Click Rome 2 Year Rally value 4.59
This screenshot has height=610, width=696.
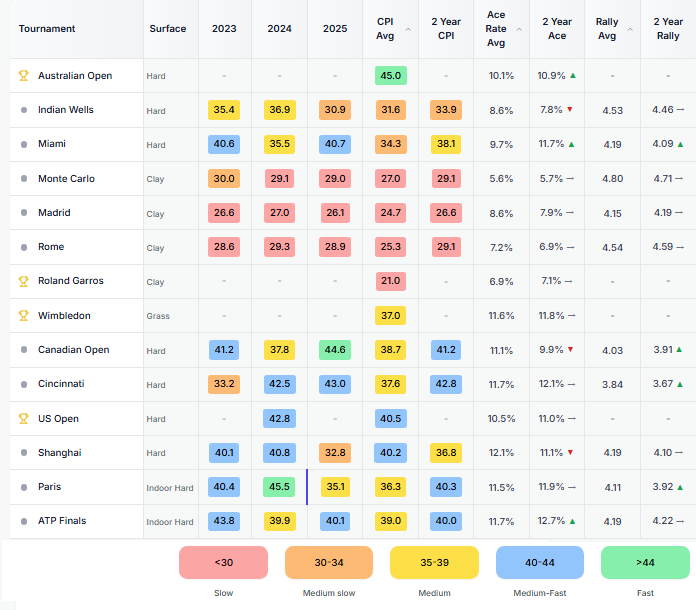pos(663,246)
